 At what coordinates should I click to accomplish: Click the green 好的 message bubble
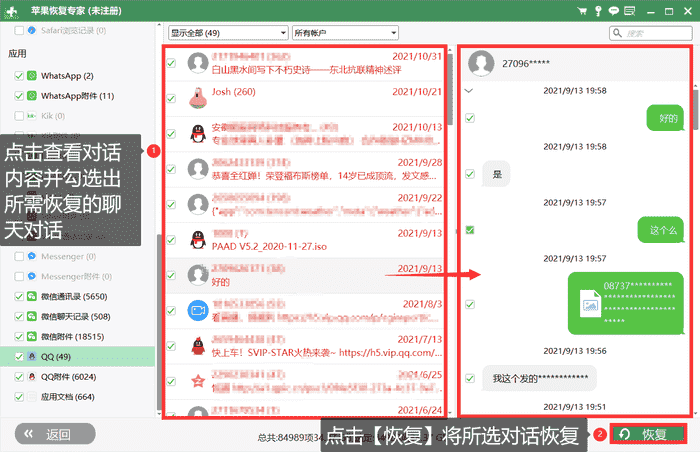(x=665, y=118)
